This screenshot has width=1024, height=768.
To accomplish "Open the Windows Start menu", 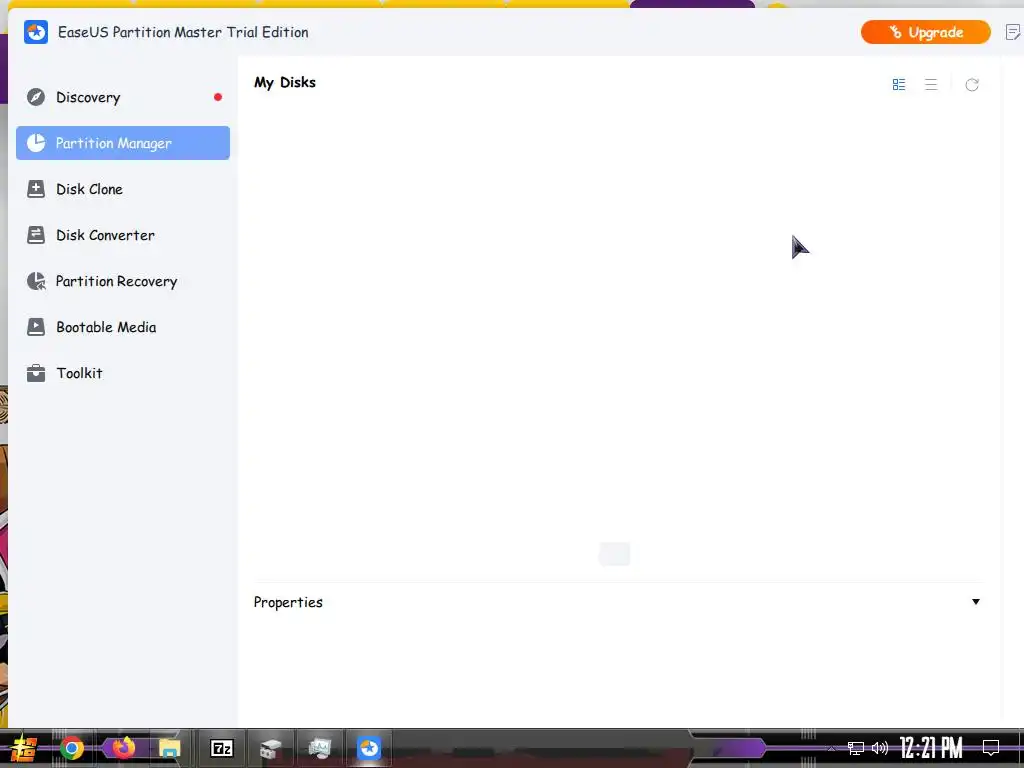I will tap(24, 748).
